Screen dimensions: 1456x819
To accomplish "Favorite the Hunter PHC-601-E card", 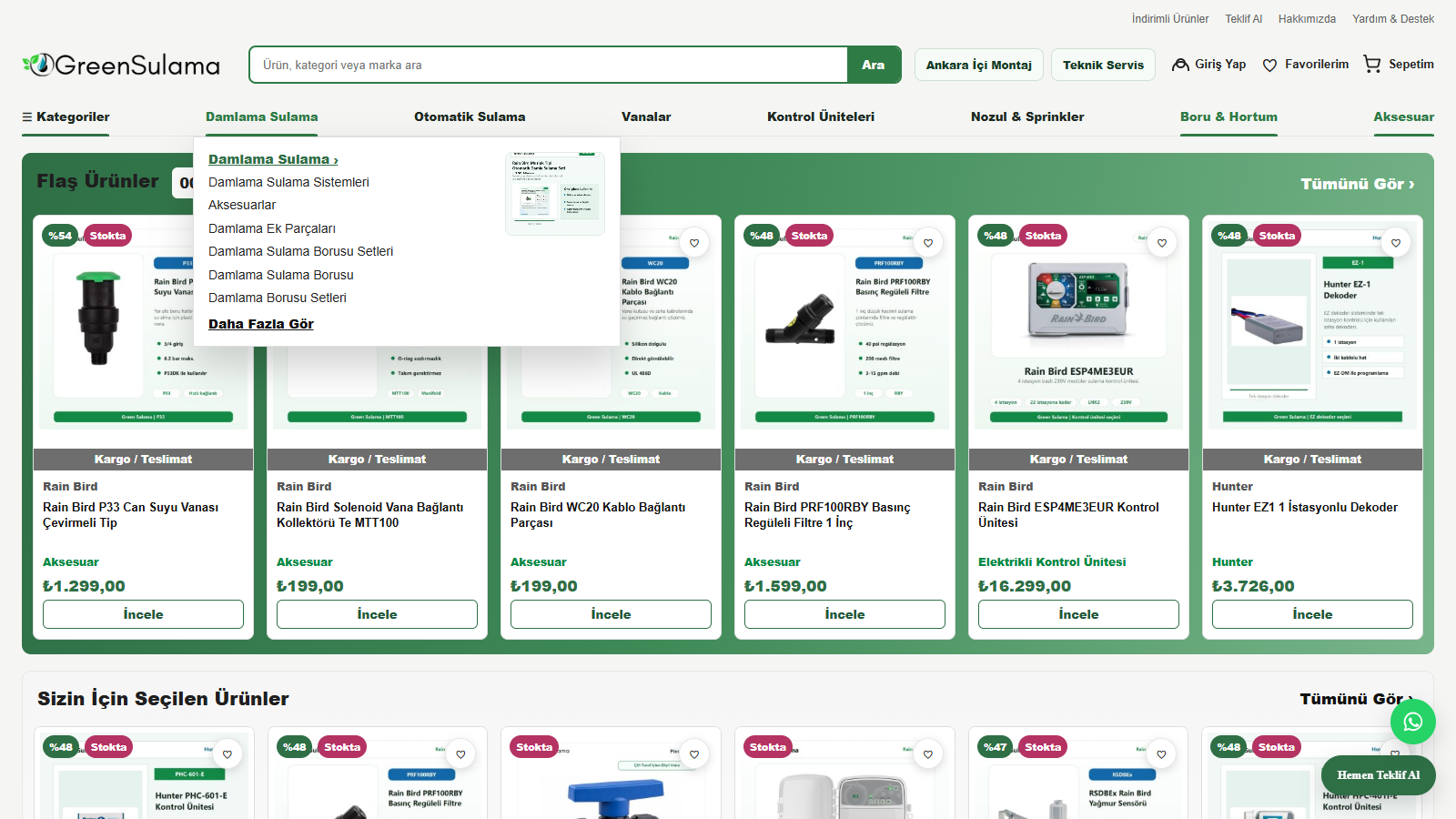I will click(227, 754).
